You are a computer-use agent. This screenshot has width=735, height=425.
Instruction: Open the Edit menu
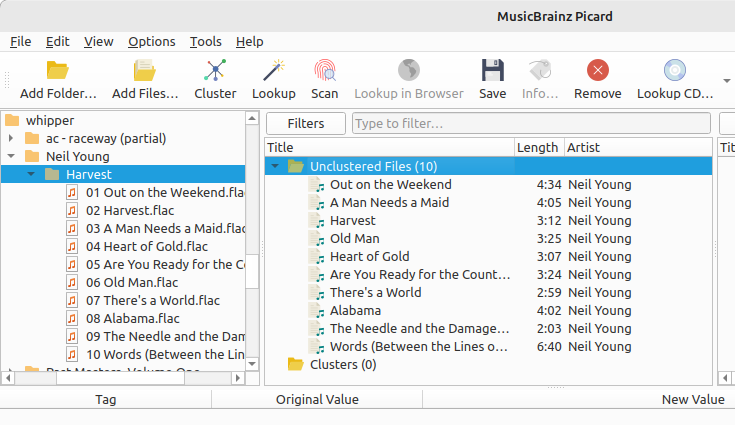[x=58, y=42]
